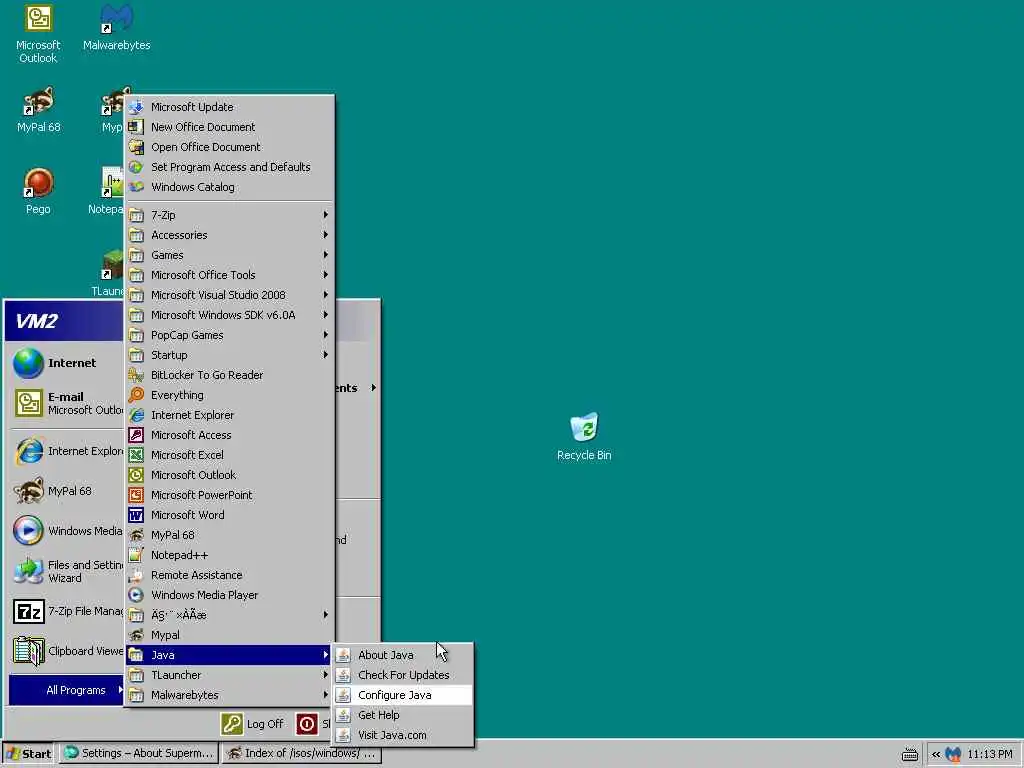Viewport: 1024px width, 768px height.
Task: Expand Microsoft Office Tools folder
Action: coord(229,275)
